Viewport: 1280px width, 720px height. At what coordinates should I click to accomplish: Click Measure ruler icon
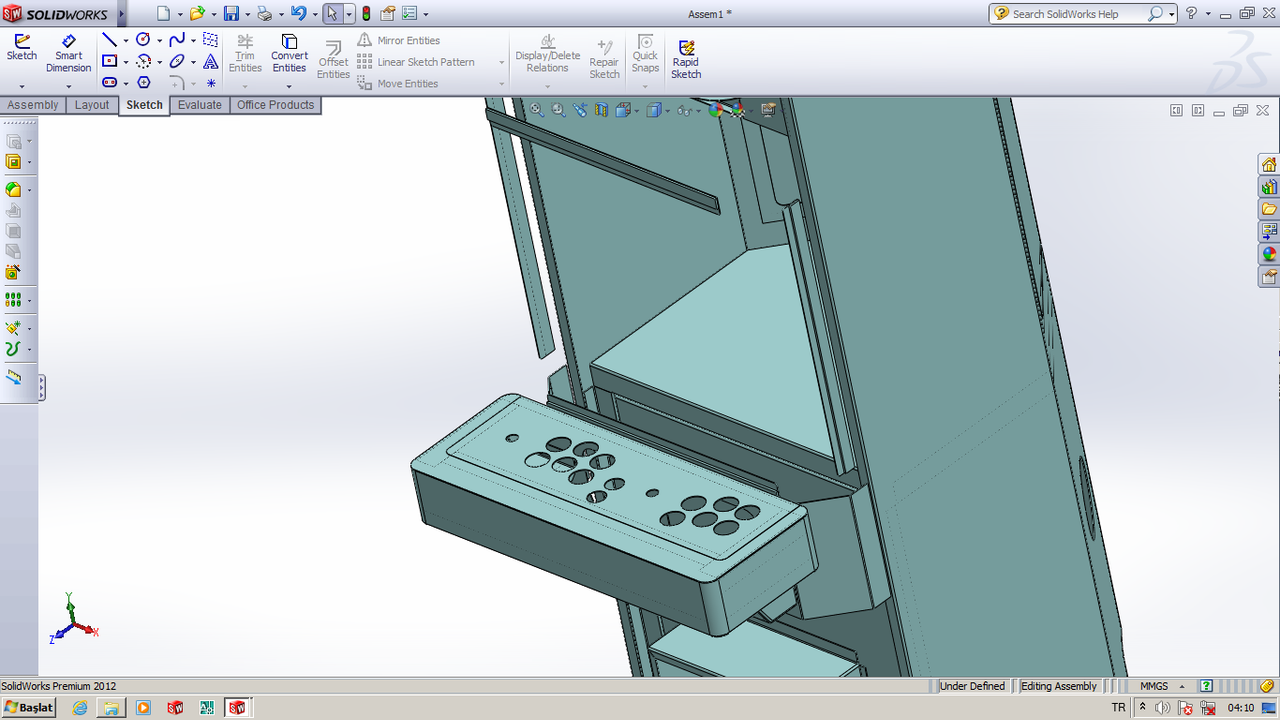(x=13, y=377)
